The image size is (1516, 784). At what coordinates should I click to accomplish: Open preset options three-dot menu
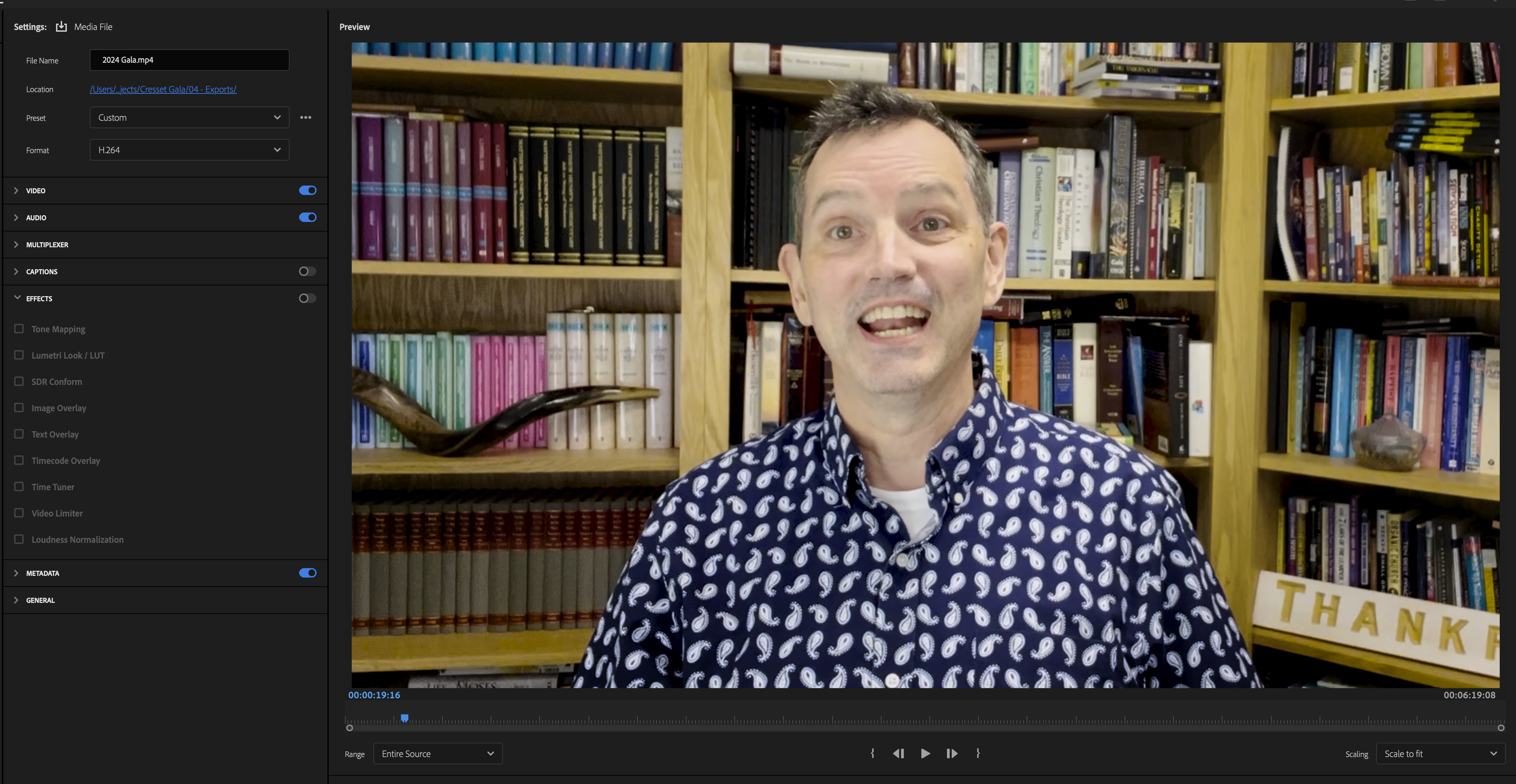[305, 118]
